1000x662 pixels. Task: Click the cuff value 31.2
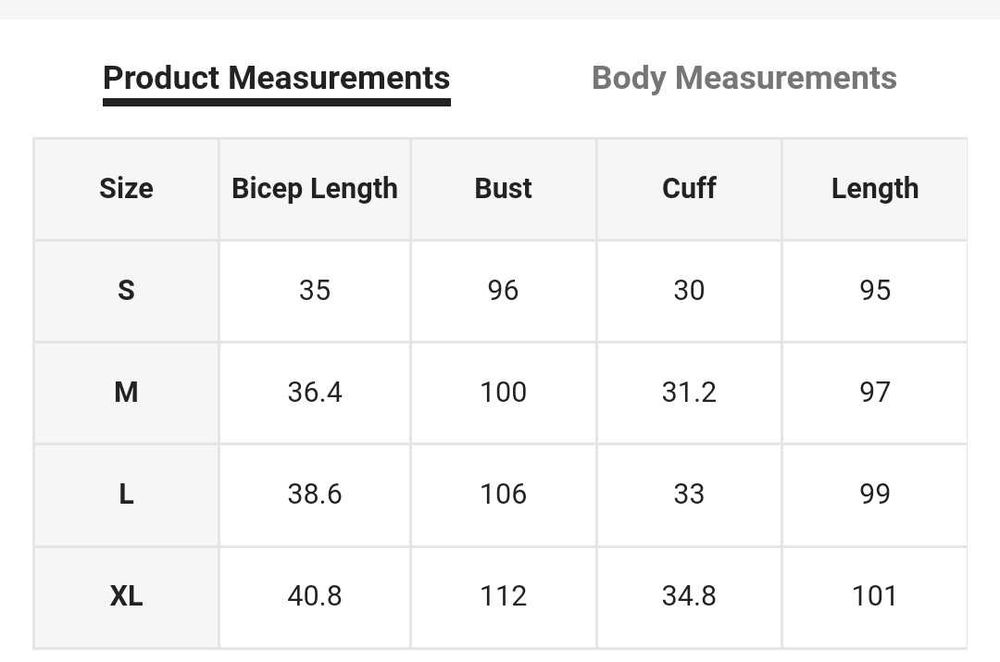coord(689,392)
